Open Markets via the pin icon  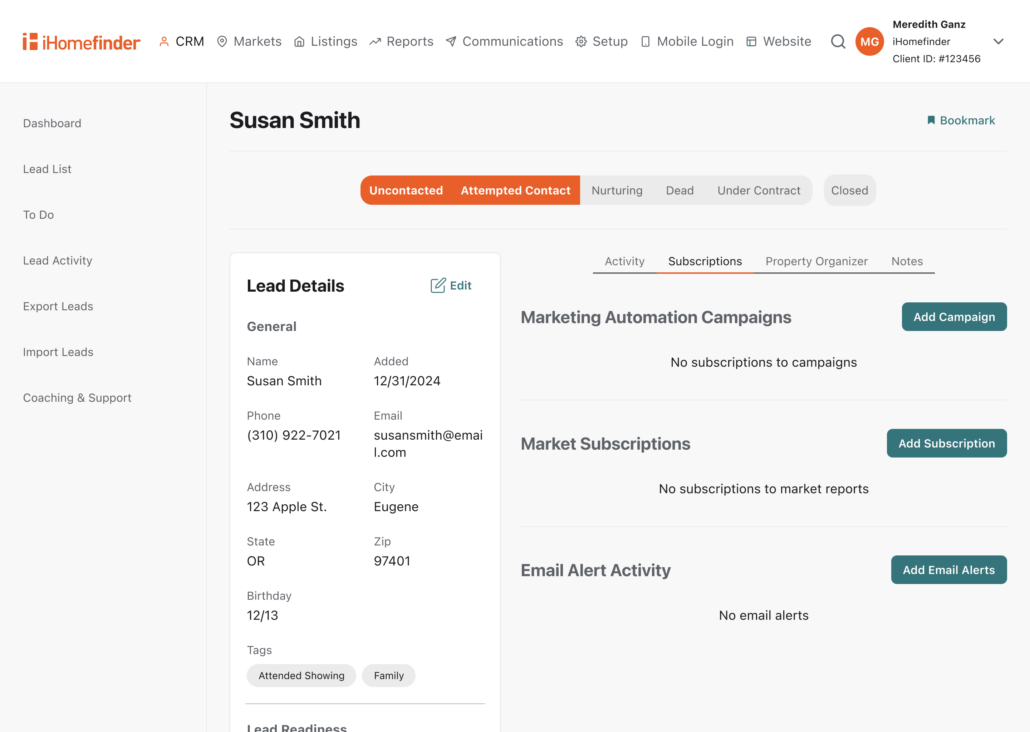point(222,42)
